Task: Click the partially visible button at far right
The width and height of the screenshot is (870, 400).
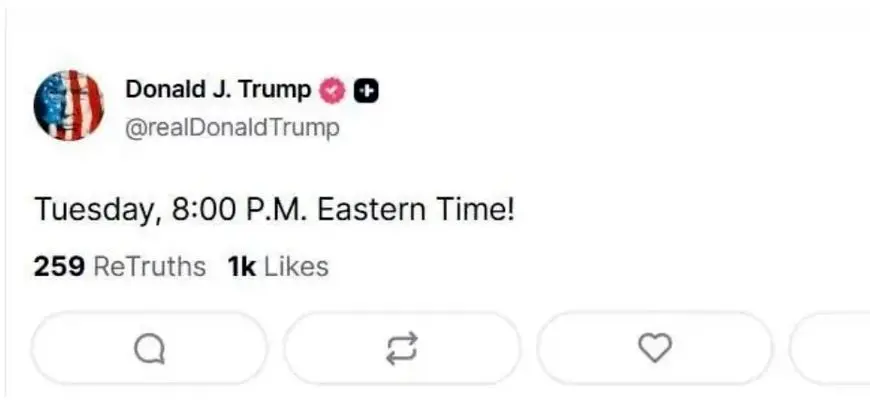Action: pyautogui.click(x=830, y=348)
